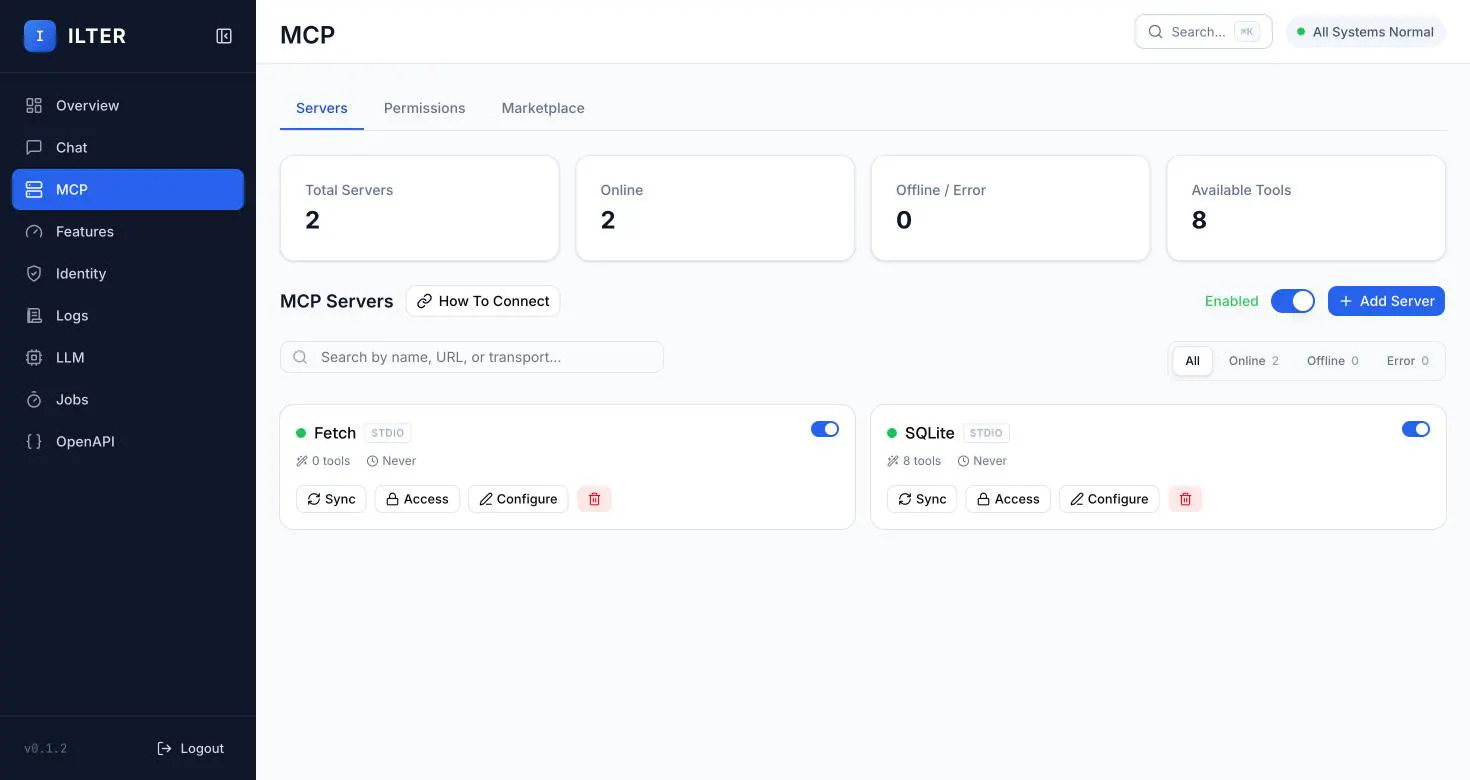Open the LLM sidebar item
This screenshot has height=780, width=1470.
pyautogui.click(x=128, y=357)
